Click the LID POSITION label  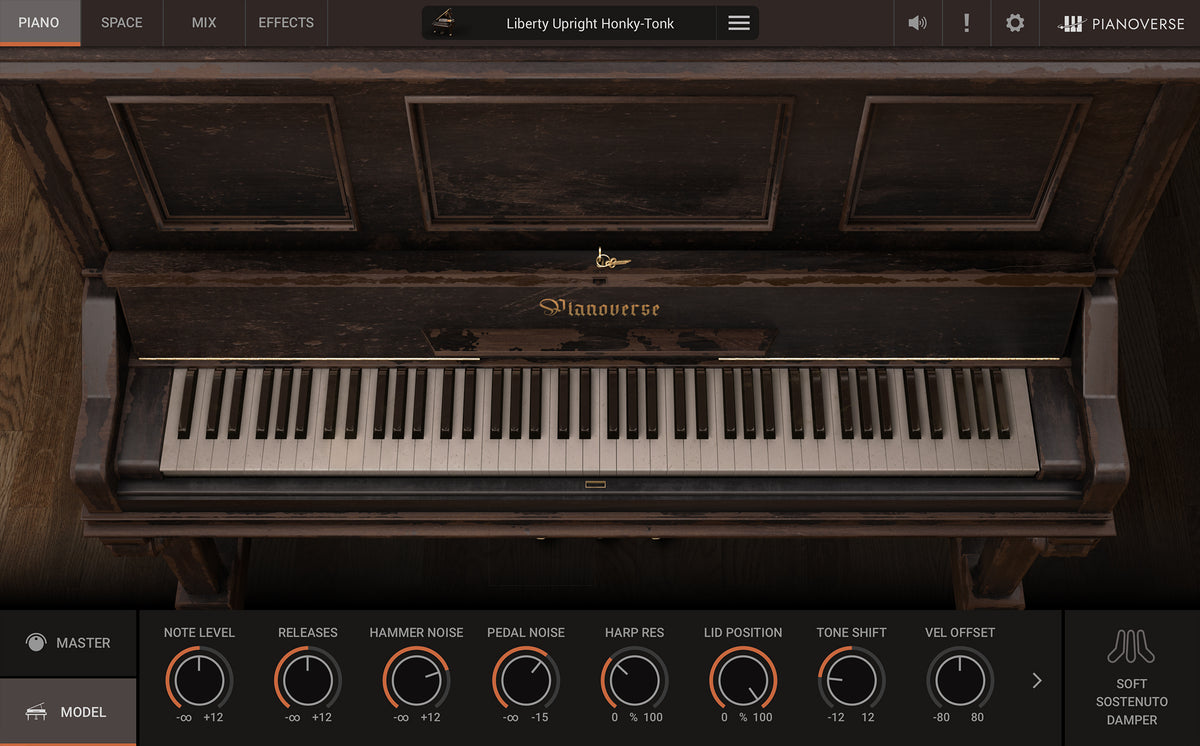point(743,632)
